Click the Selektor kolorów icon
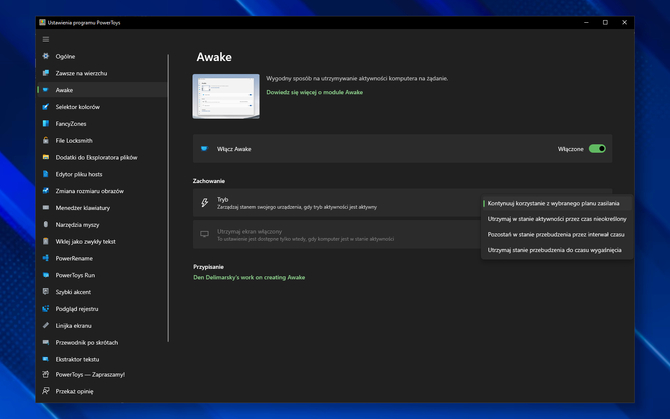The image size is (670, 419). point(46,107)
